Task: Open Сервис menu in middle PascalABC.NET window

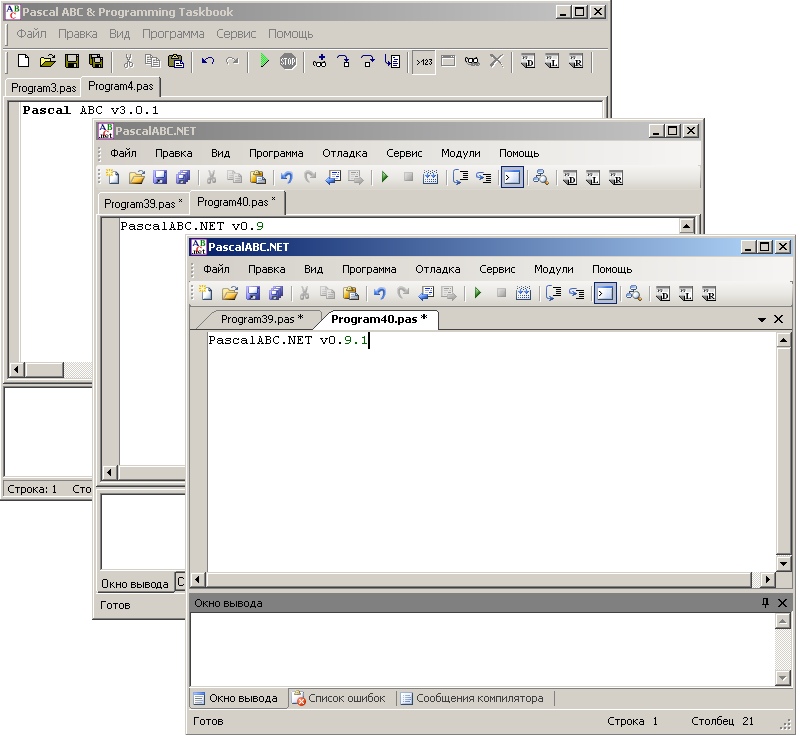Action: [404, 153]
